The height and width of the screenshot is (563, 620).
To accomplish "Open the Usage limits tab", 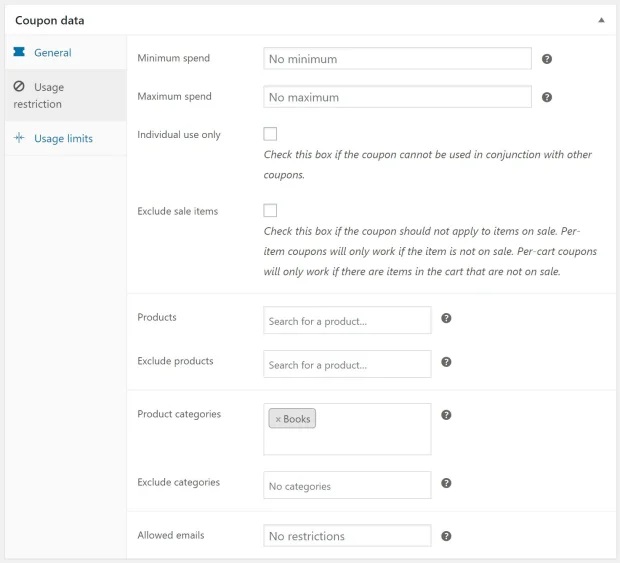I will coord(63,138).
